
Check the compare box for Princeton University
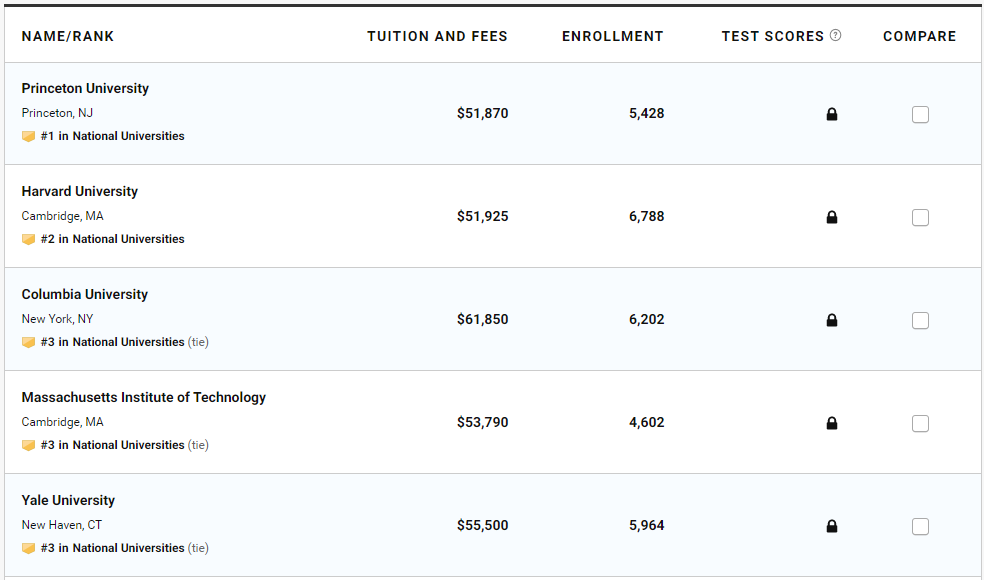click(x=920, y=115)
